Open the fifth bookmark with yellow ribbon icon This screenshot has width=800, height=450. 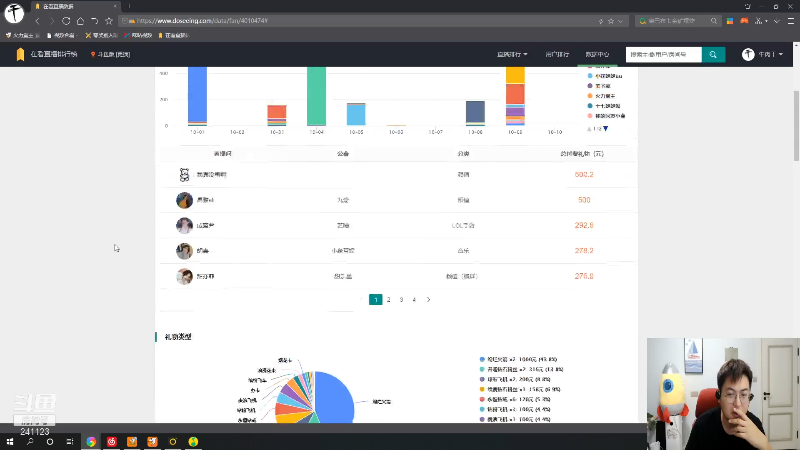coord(173,35)
